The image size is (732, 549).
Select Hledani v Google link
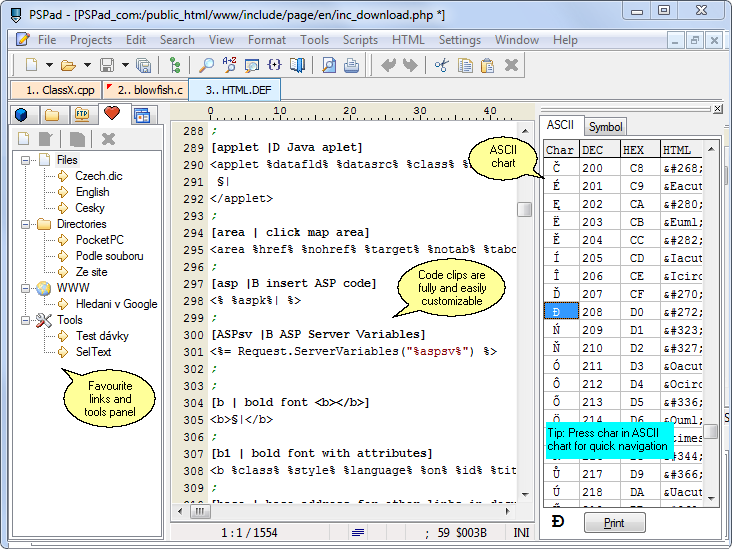[116, 304]
